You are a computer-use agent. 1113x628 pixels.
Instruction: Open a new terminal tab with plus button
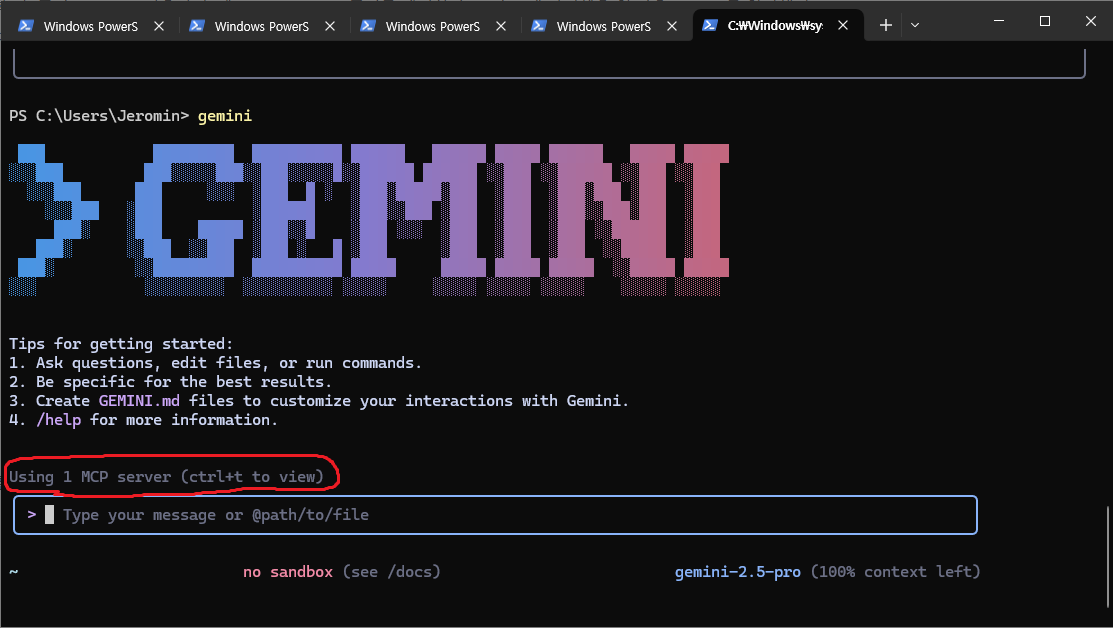coord(885,26)
